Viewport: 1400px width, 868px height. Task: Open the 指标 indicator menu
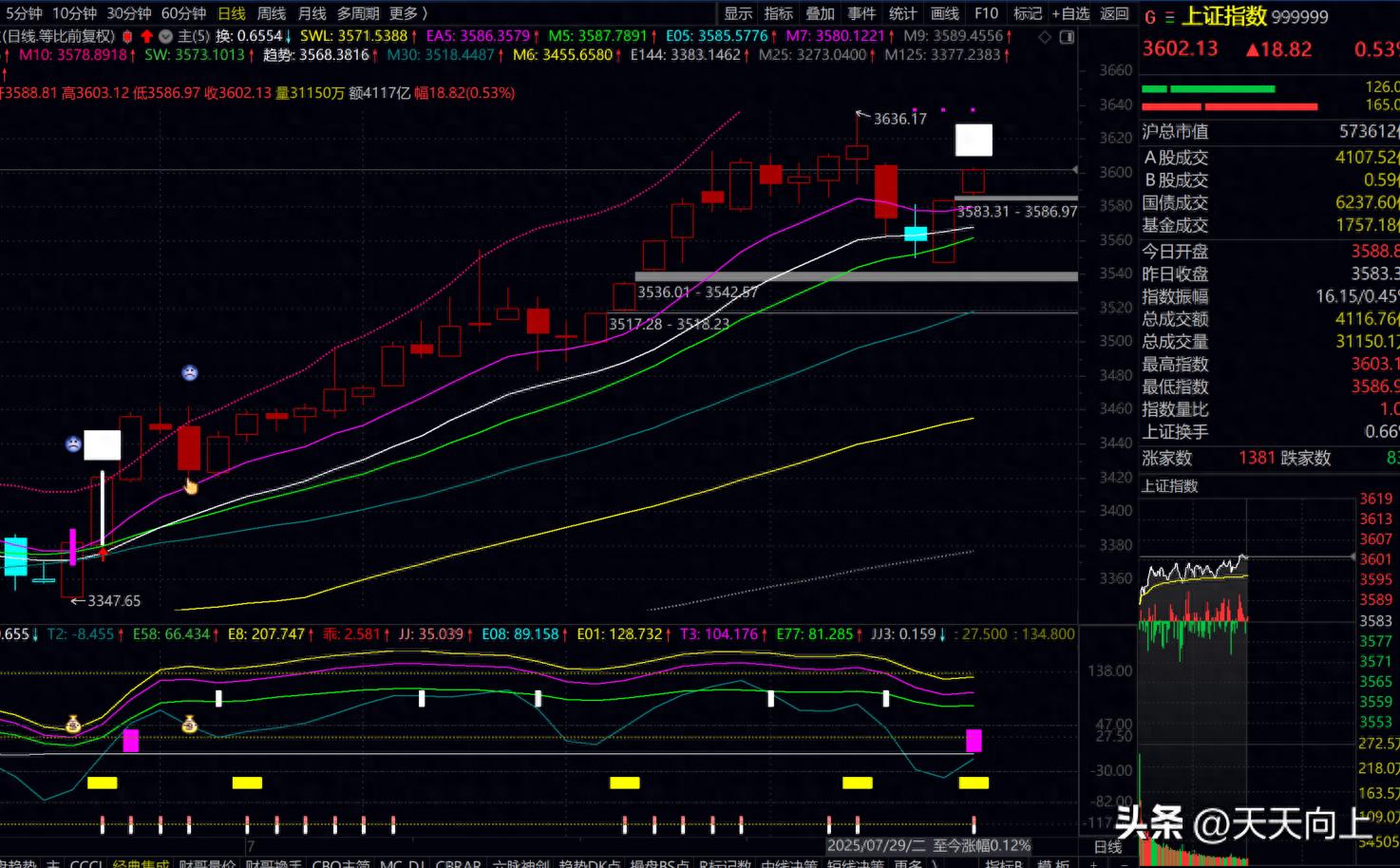779,13
